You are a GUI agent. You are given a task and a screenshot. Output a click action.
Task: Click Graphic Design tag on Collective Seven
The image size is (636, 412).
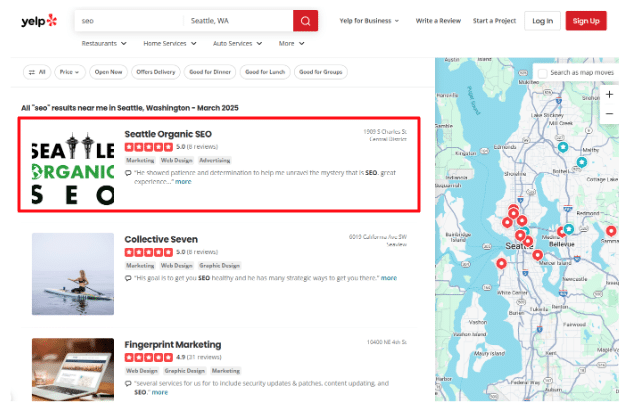(x=220, y=266)
